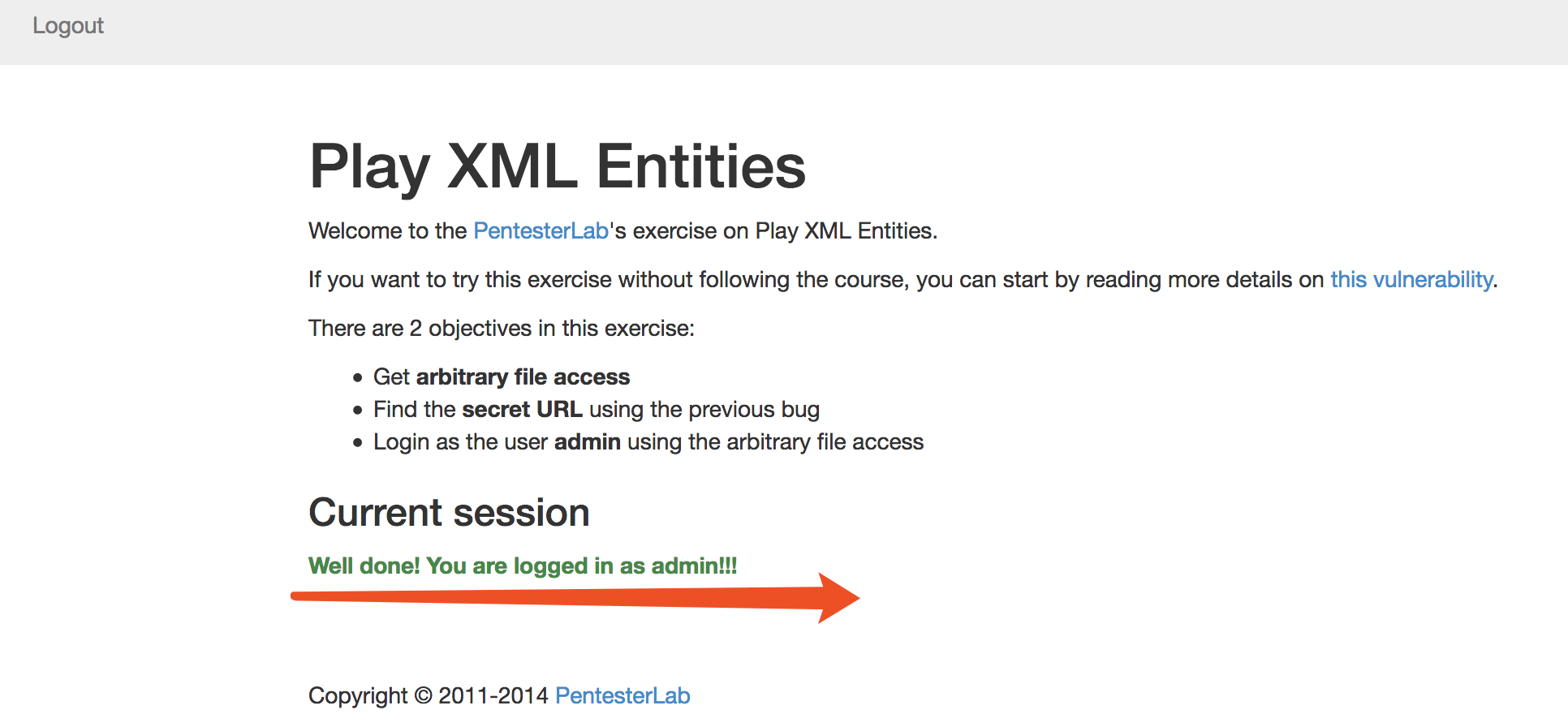Viewport: 1568px width, 727px height.
Task: Click the red arrow's pointed arrowhead
Action: click(x=838, y=599)
